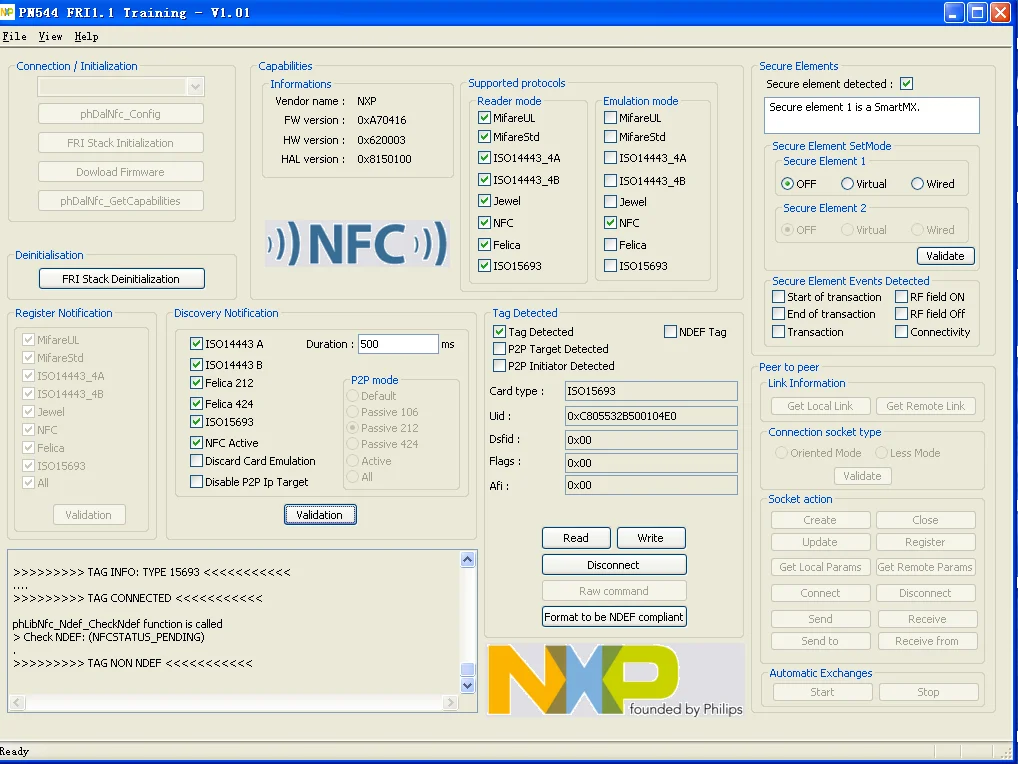
Task: Select Wired for Secure Element 1
Action: click(917, 184)
